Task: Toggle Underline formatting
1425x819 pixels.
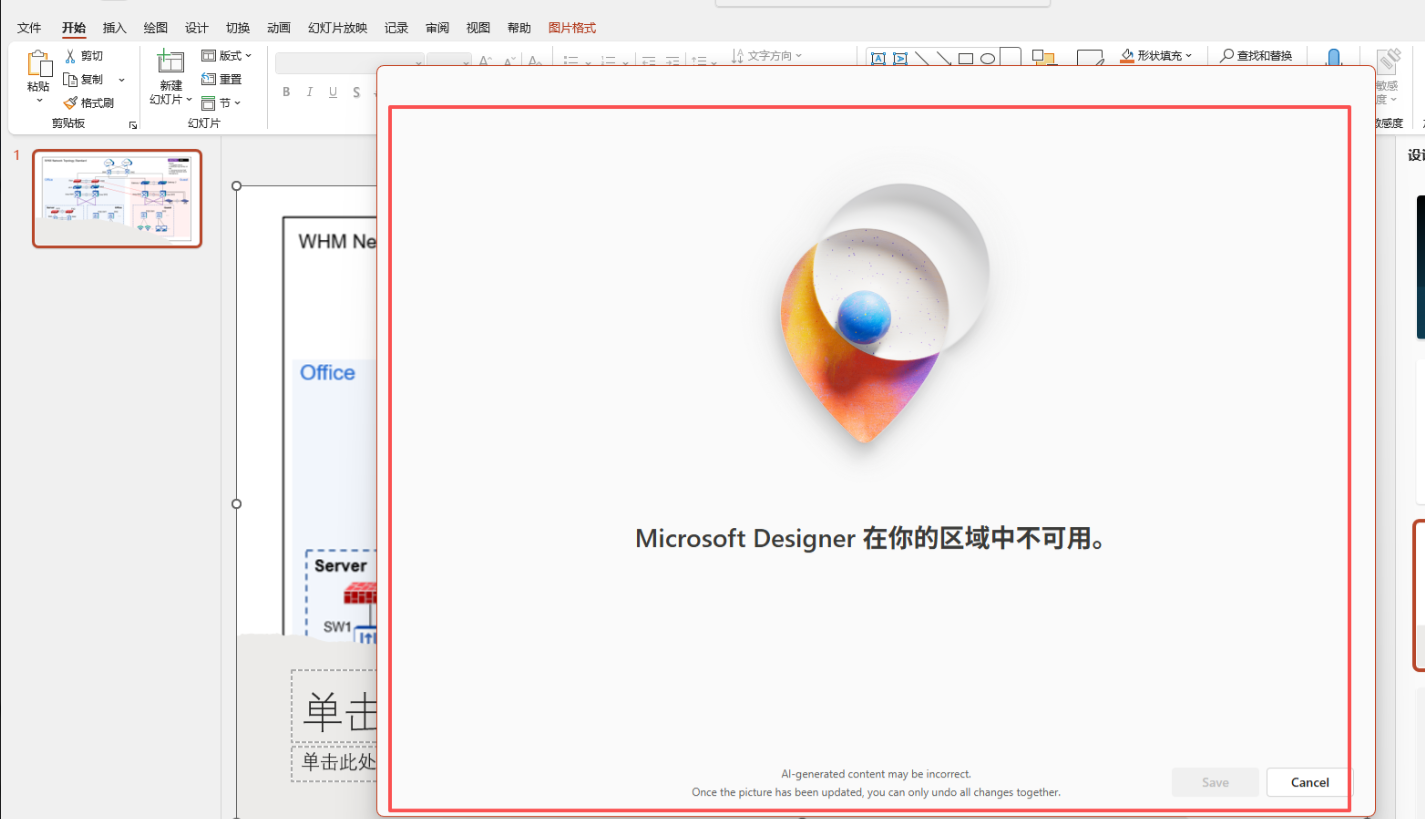Action: 333,93
